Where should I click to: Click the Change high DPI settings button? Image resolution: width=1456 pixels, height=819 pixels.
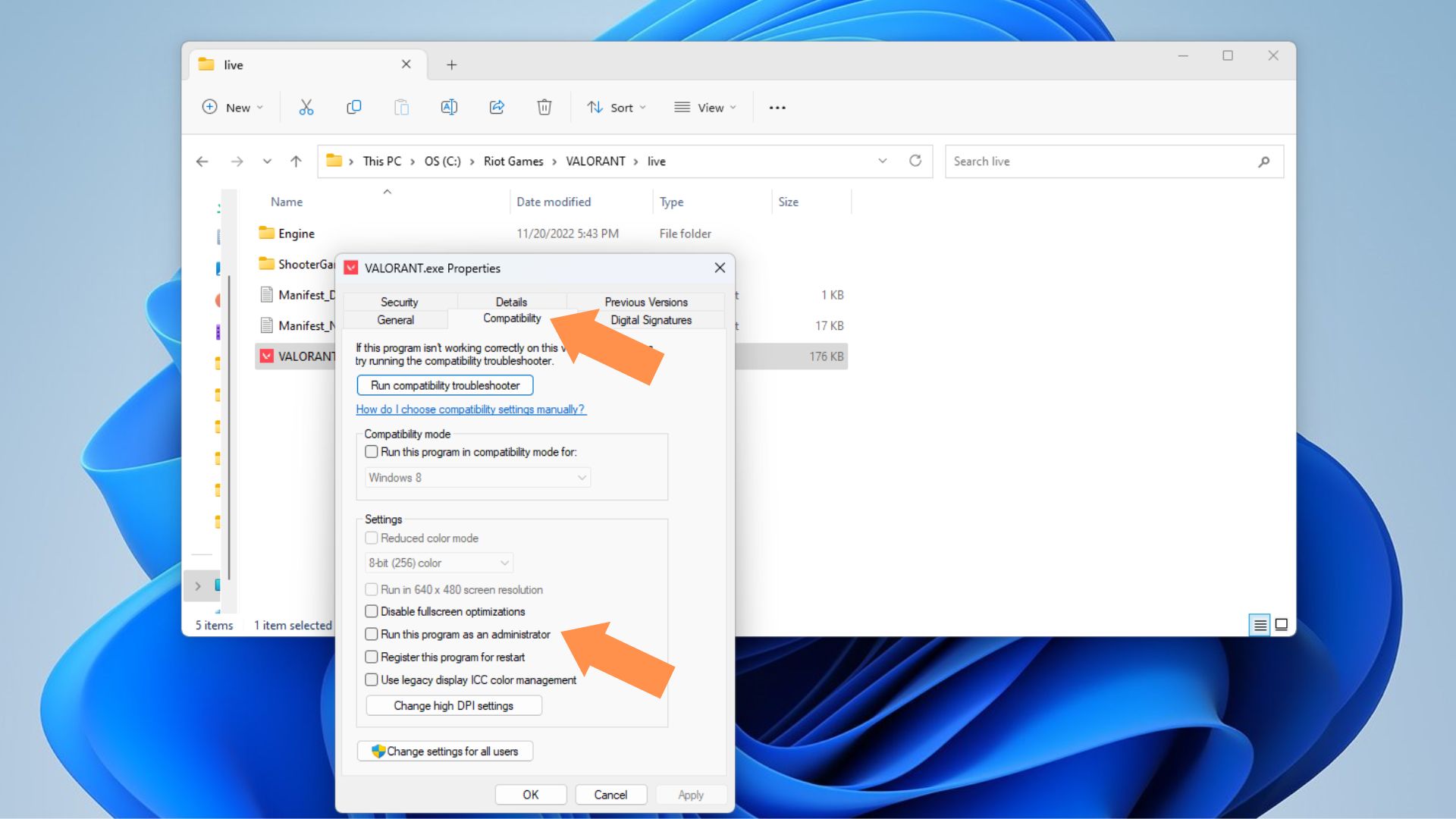click(x=452, y=706)
